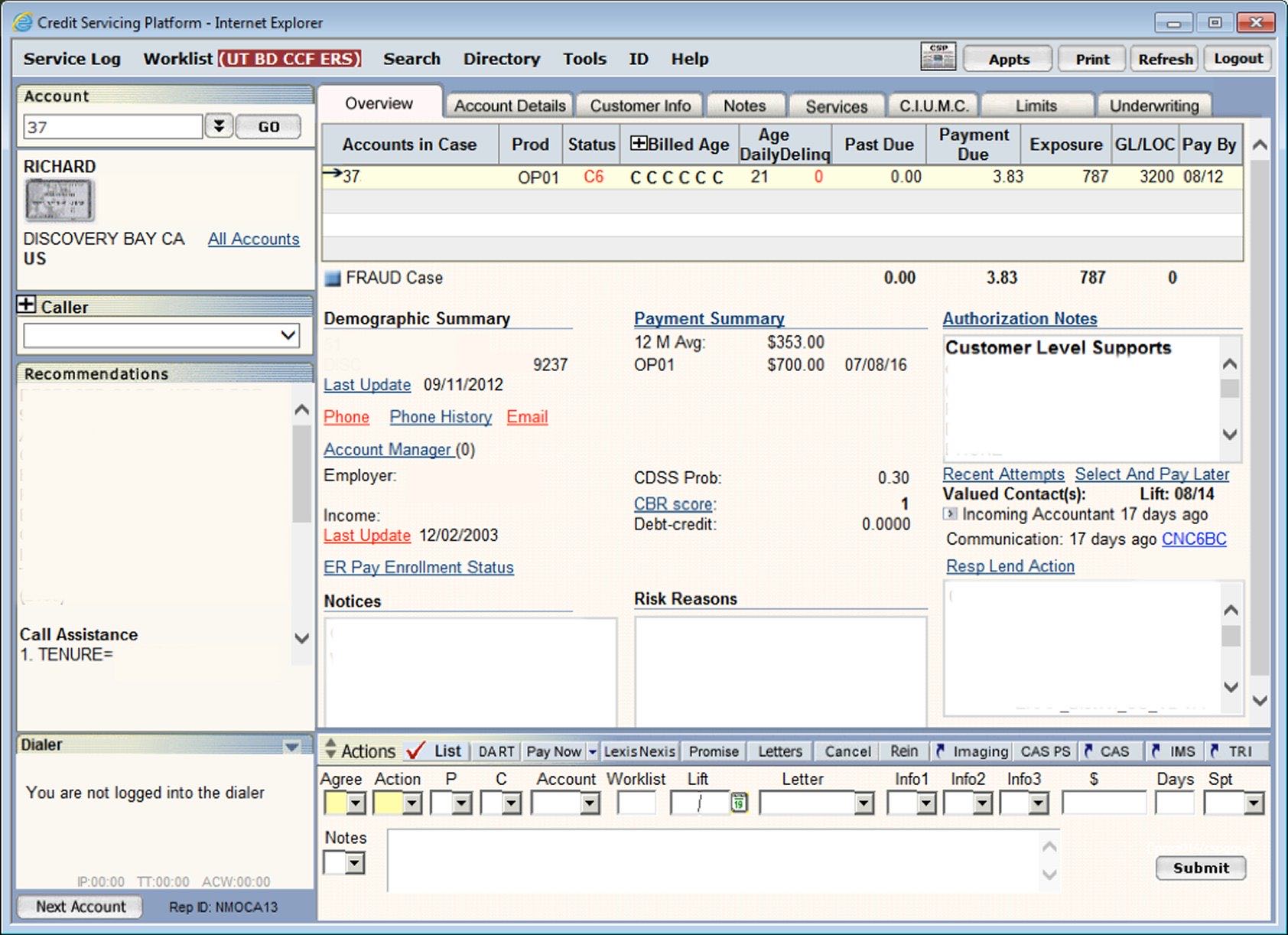Click the Appts button

(x=1008, y=59)
